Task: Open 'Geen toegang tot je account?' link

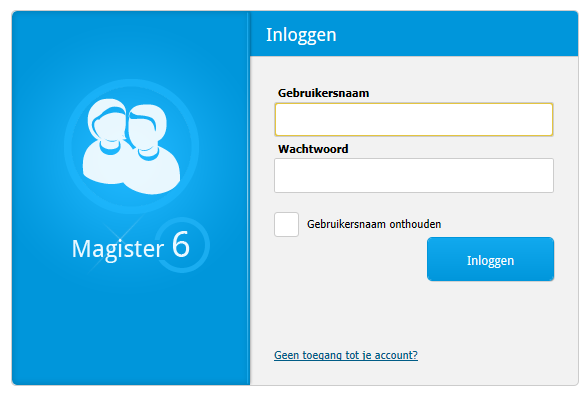Action: point(346,355)
